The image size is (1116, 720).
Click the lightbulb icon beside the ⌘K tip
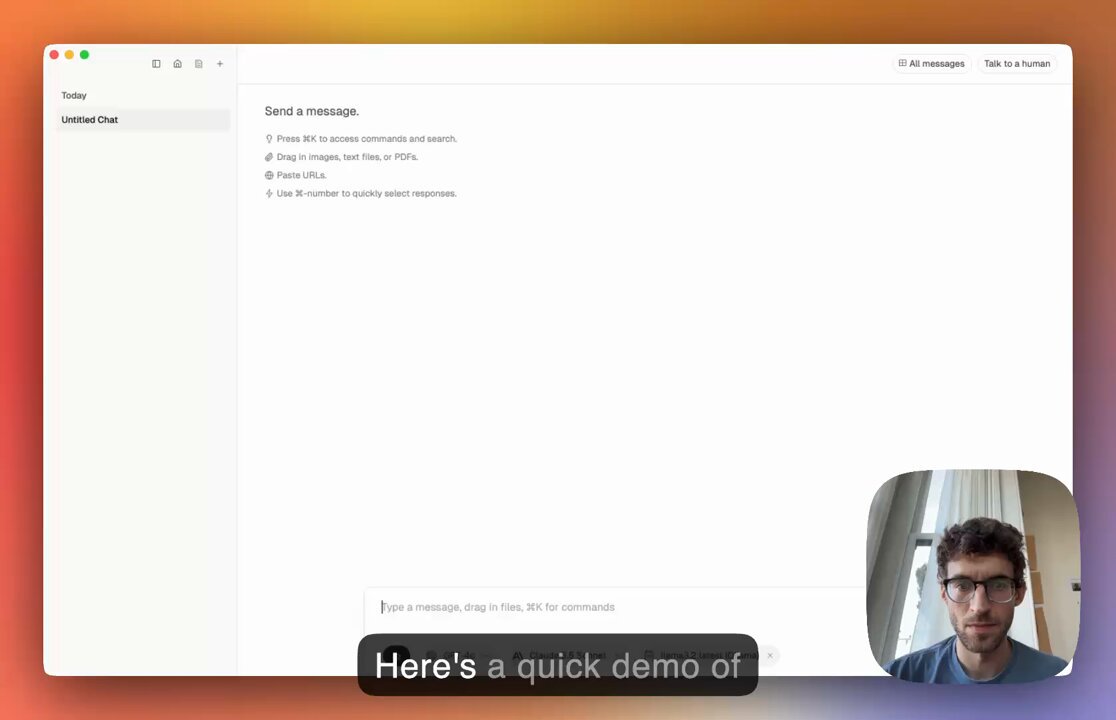coord(269,139)
